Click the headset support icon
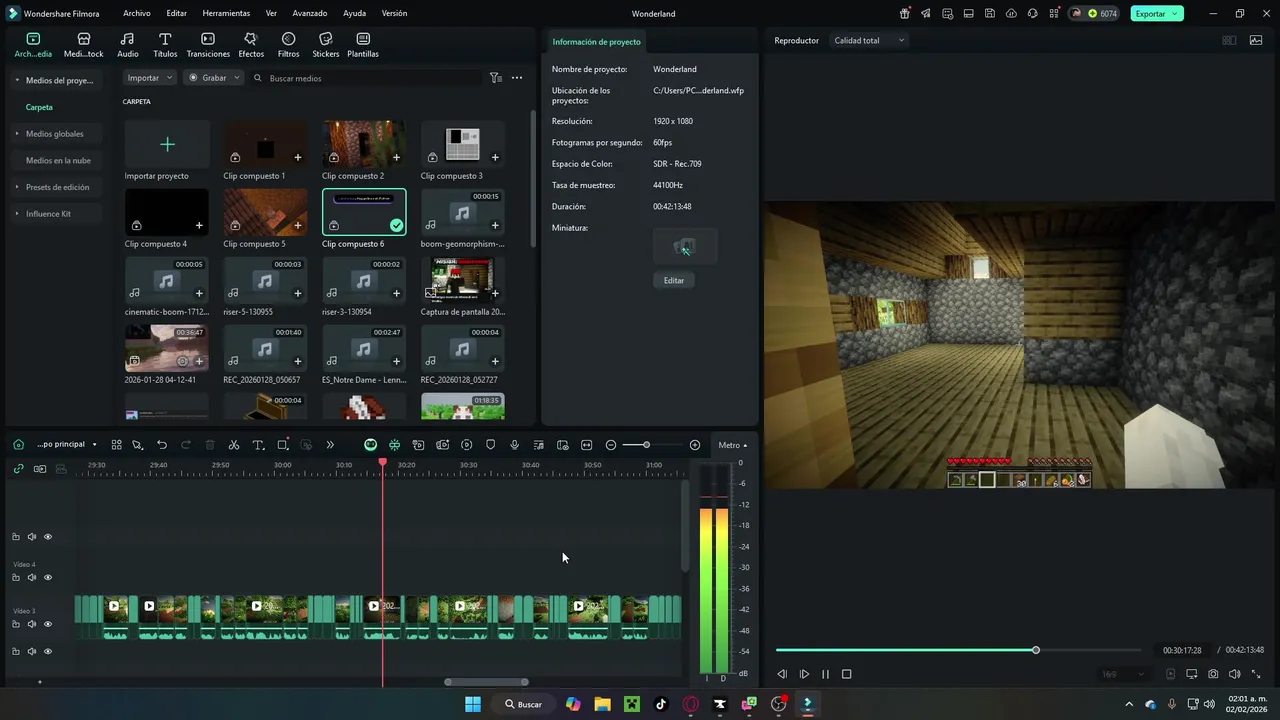The image size is (1280, 720). (1032, 14)
